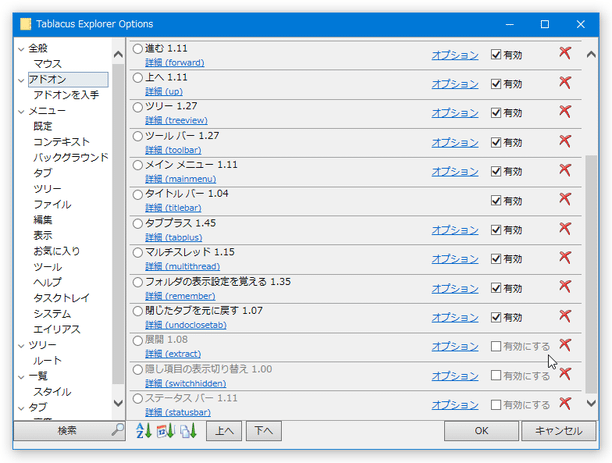Delete the タイトル バー (titlebar) addon red X
The image size is (612, 463).
pyautogui.click(x=565, y=199)
